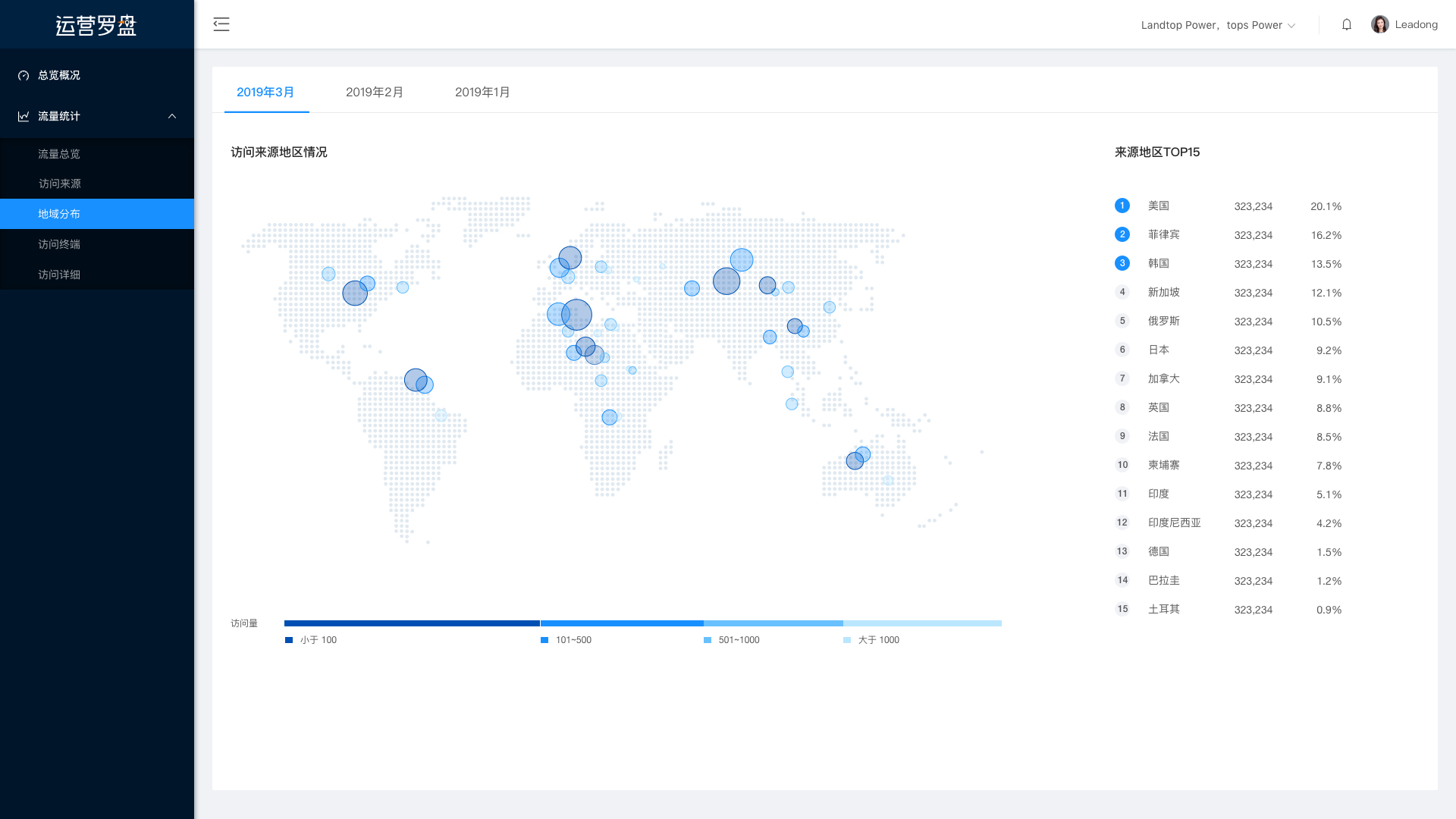Click the rank 3 badge for 韩国

(x=1122, y=263)
